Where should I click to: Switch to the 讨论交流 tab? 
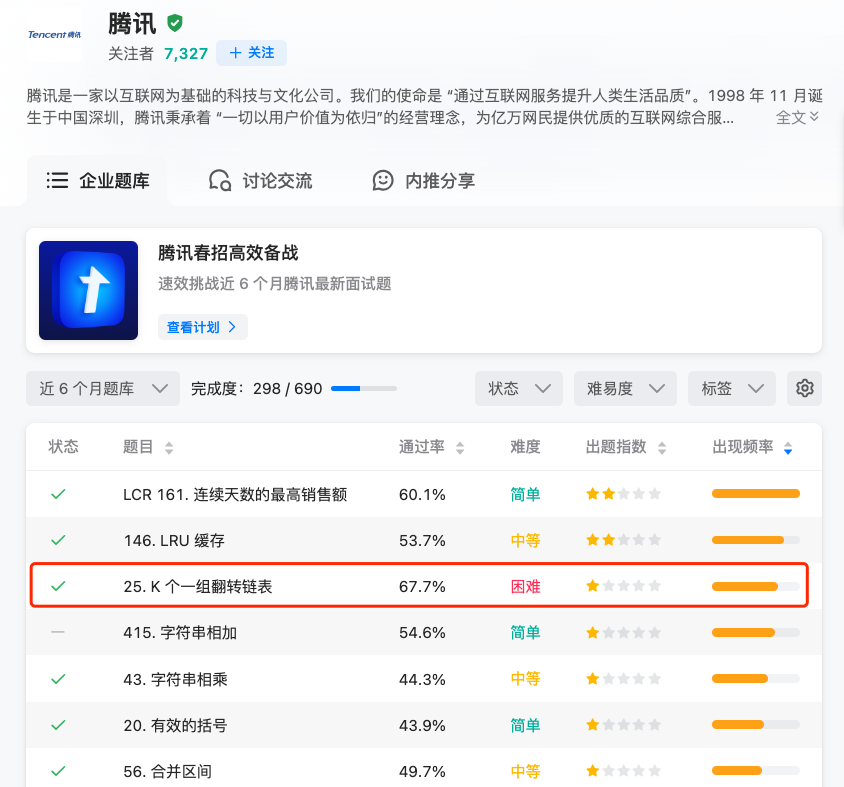[x=261, y=180]
